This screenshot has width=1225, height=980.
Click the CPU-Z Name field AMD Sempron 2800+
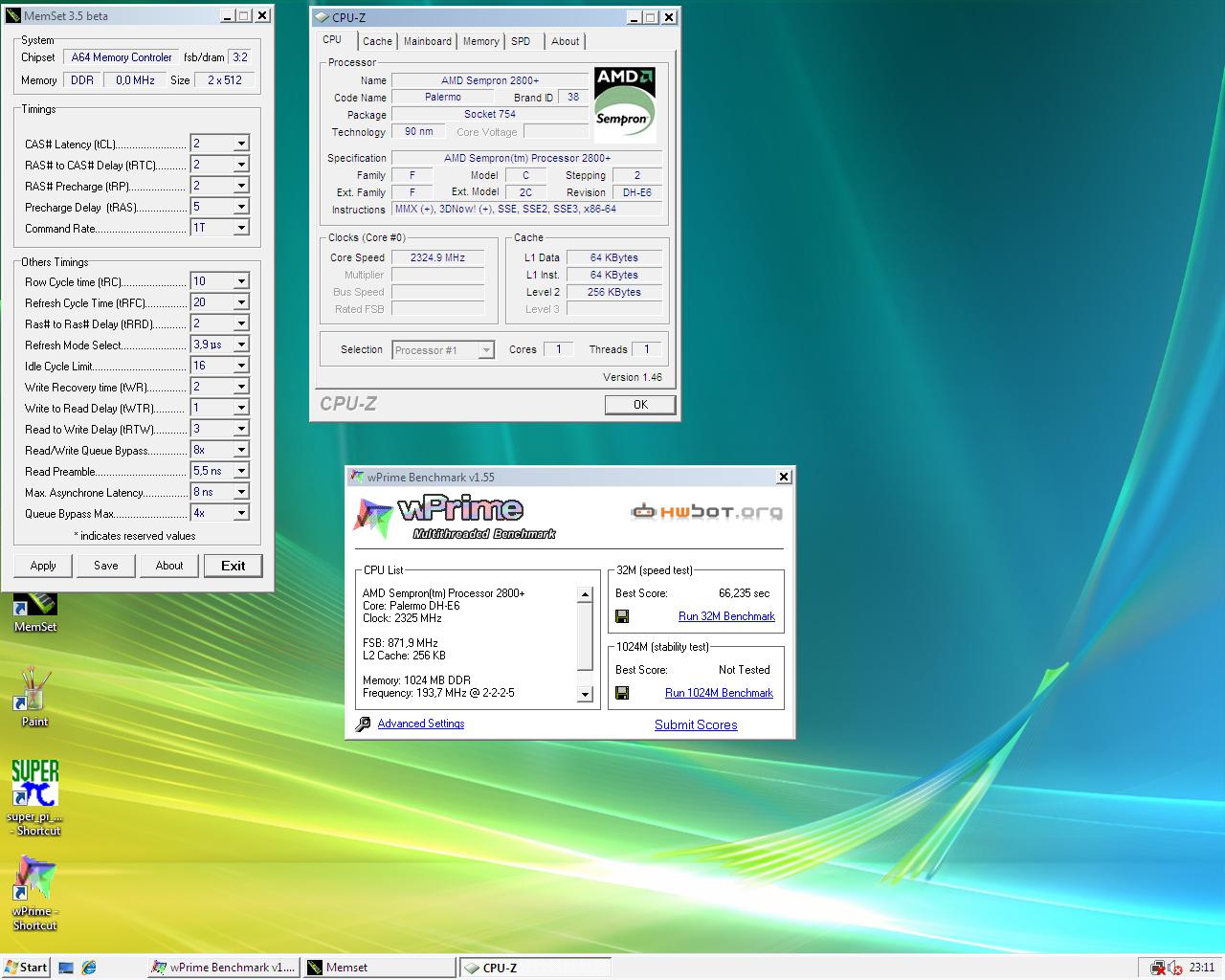[x=489, y=80]
